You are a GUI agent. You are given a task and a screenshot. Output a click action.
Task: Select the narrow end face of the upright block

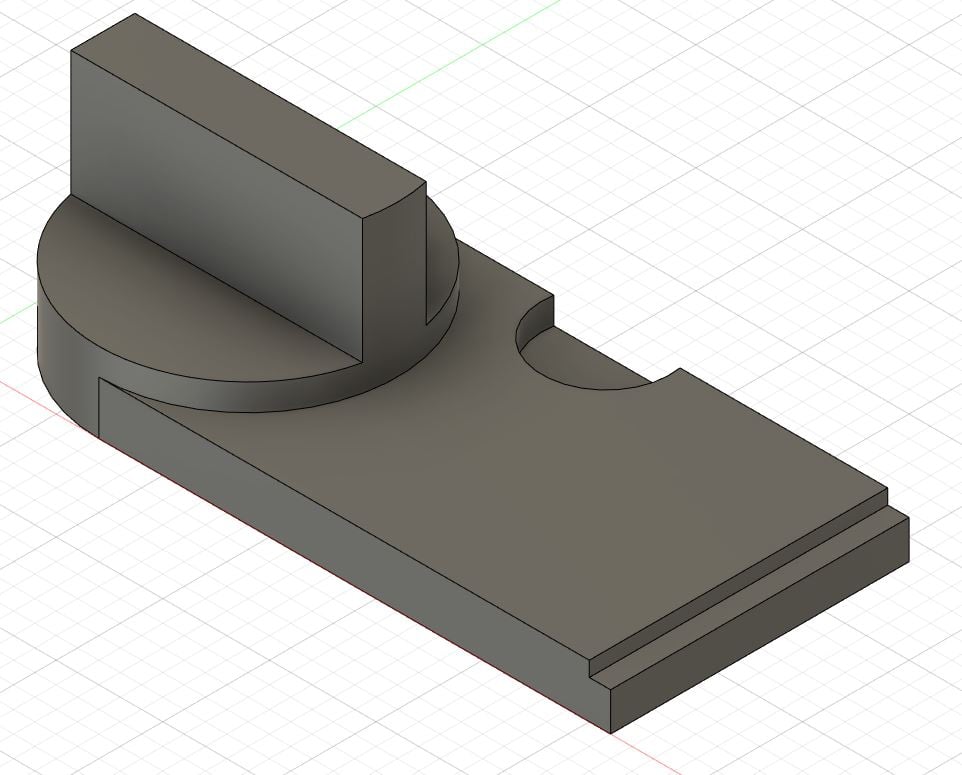tap(394, 270)
